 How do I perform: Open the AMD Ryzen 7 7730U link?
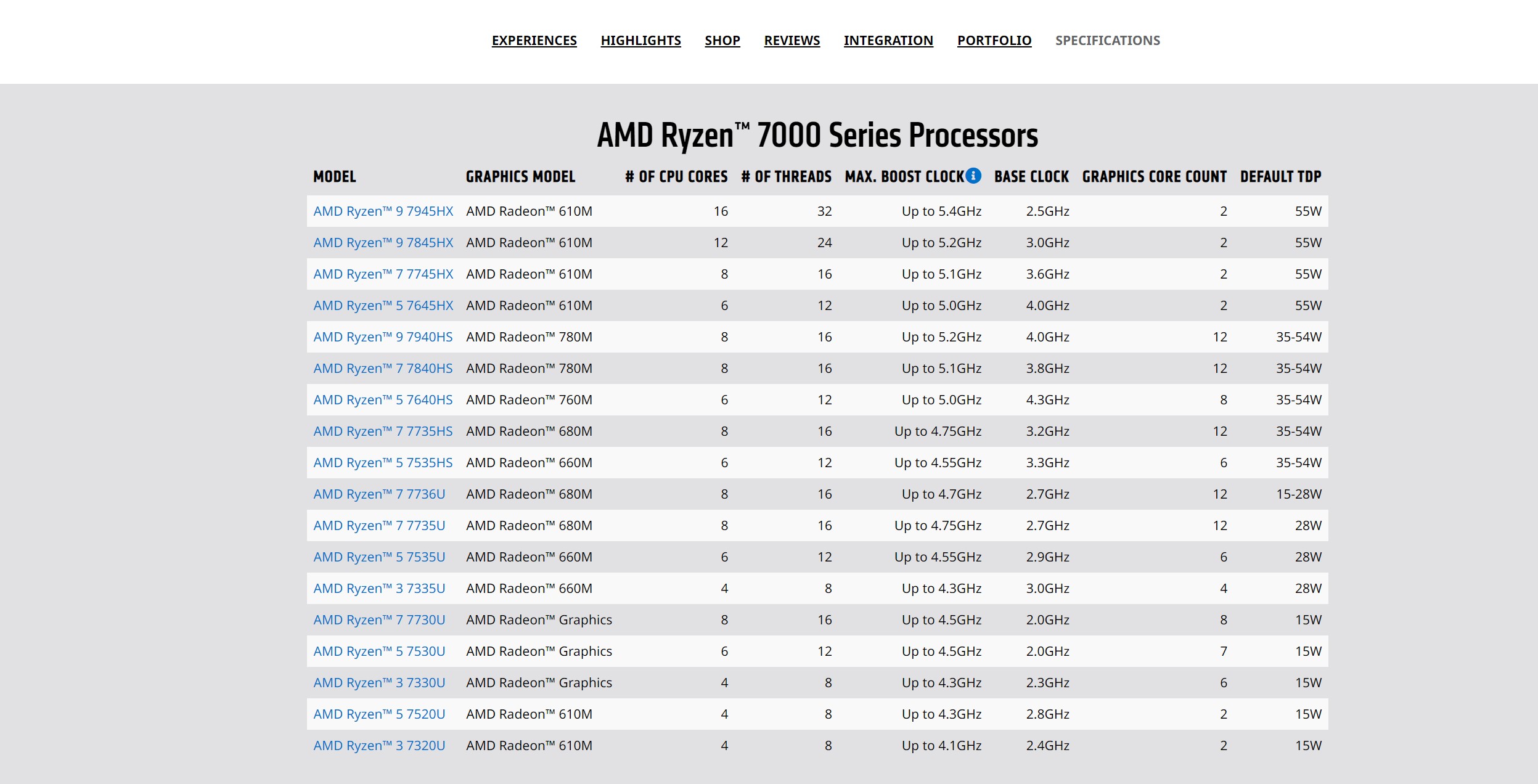click(379, 620)
